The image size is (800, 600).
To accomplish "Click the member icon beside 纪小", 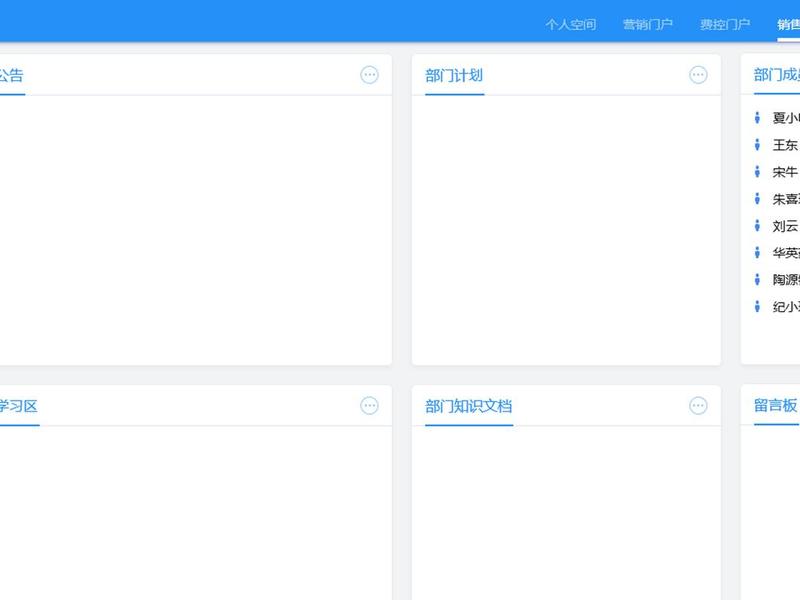I will tap(757, 307).
